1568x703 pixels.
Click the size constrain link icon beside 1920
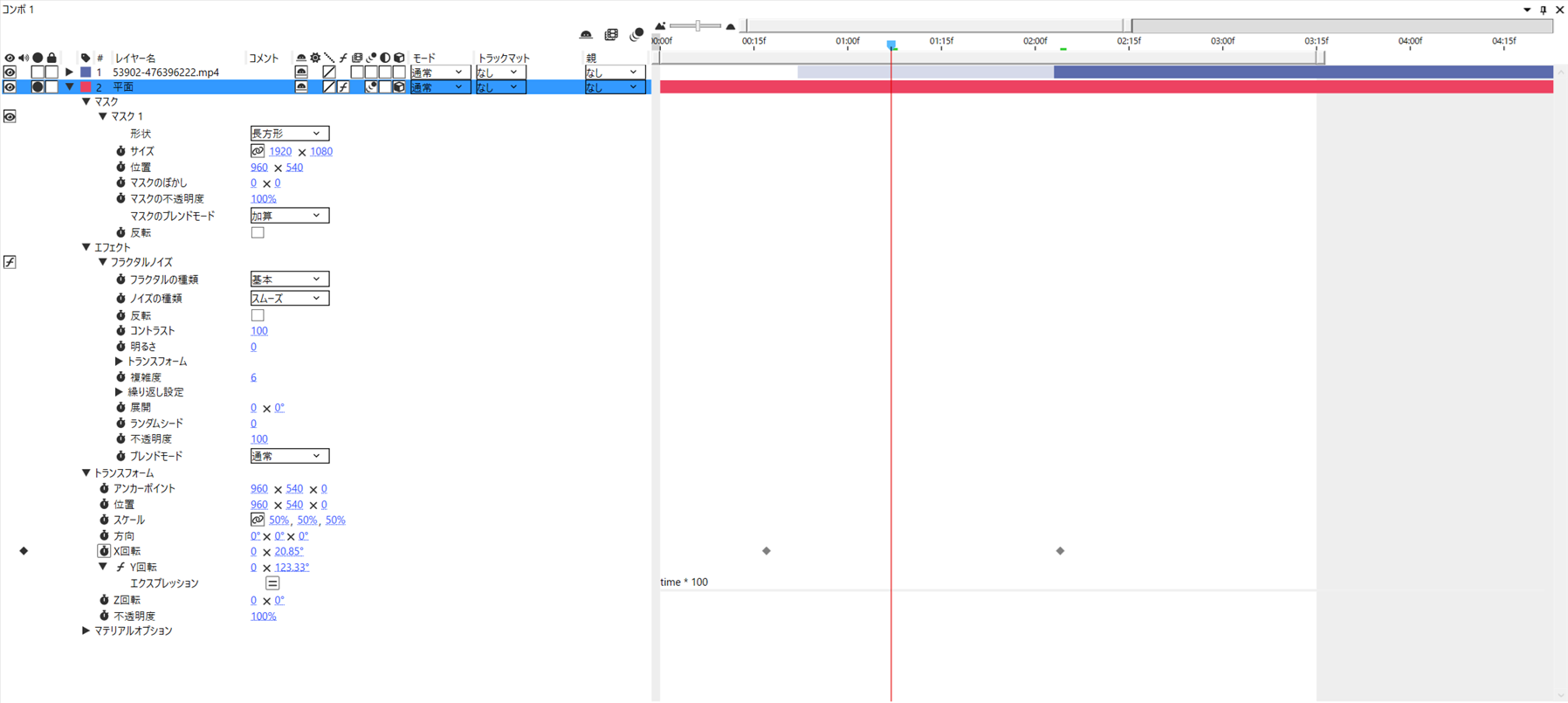point(258,151)
